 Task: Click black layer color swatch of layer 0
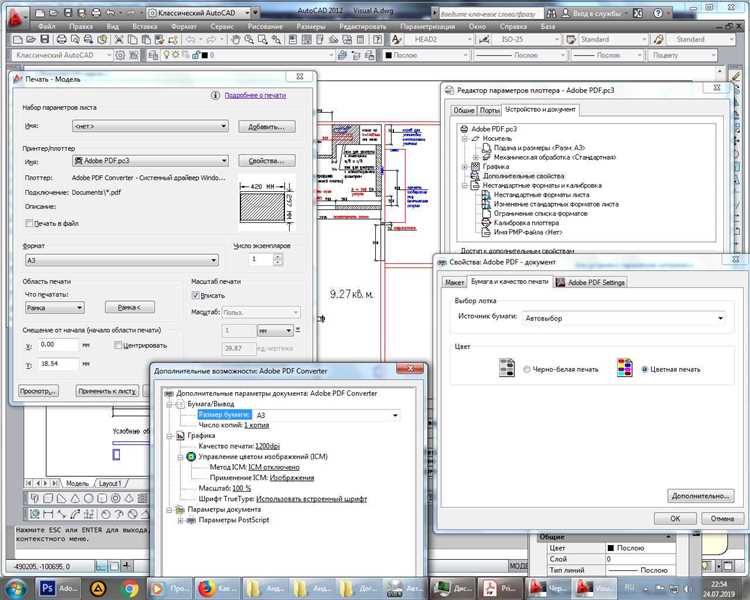[x=204, y=56]
